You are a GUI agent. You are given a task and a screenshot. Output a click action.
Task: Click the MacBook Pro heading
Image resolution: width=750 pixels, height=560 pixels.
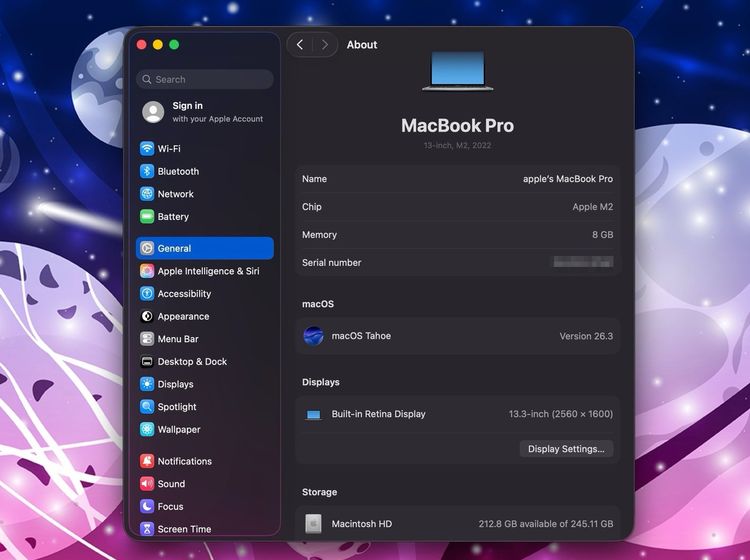pos(457,126)
